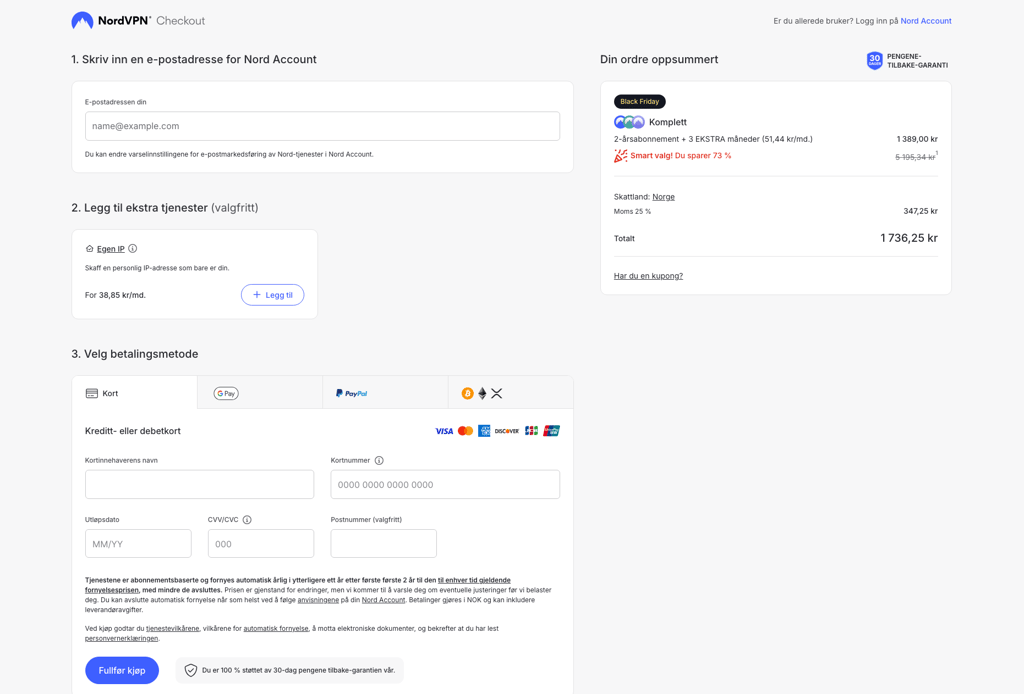Switch to the Google Pay payment tab
The image size is (1024, 694).
coord(260,393)
